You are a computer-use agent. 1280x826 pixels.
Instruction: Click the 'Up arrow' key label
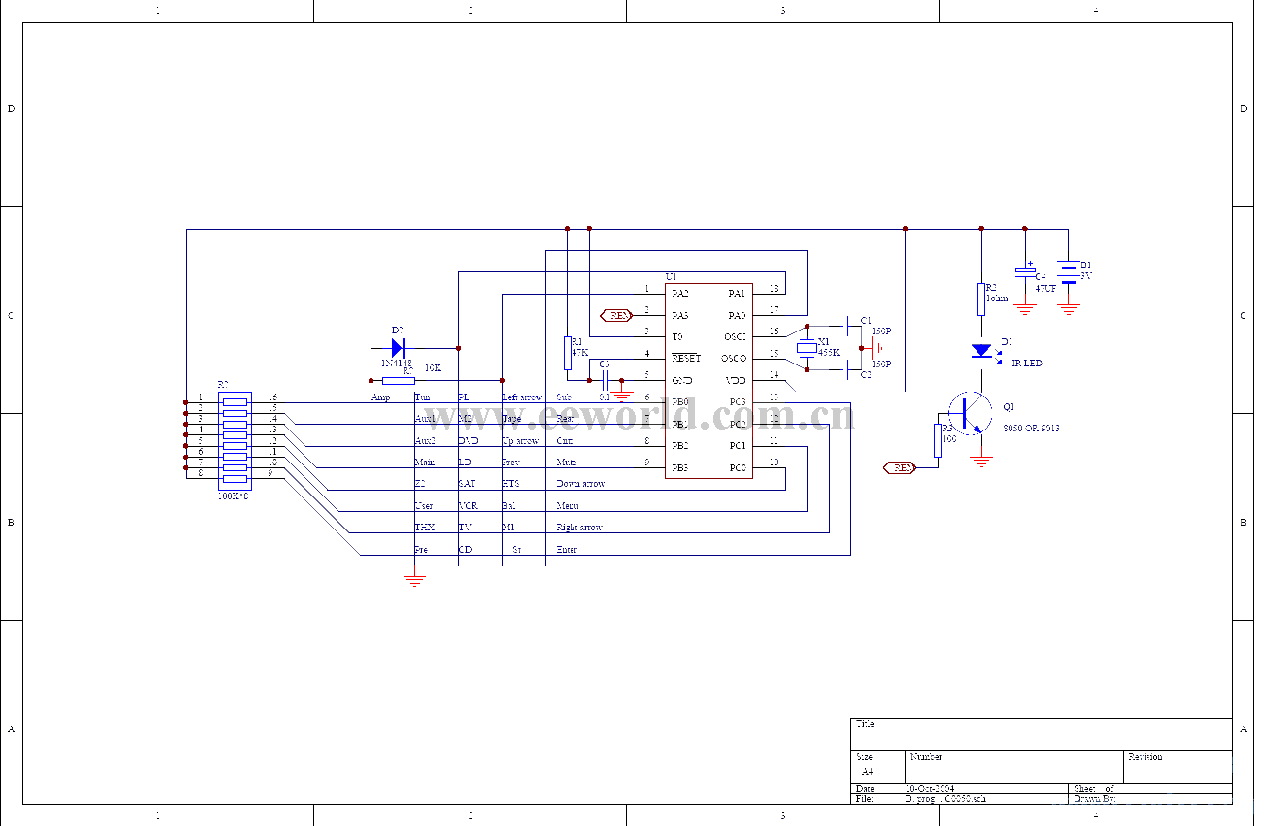pos(520,441)
